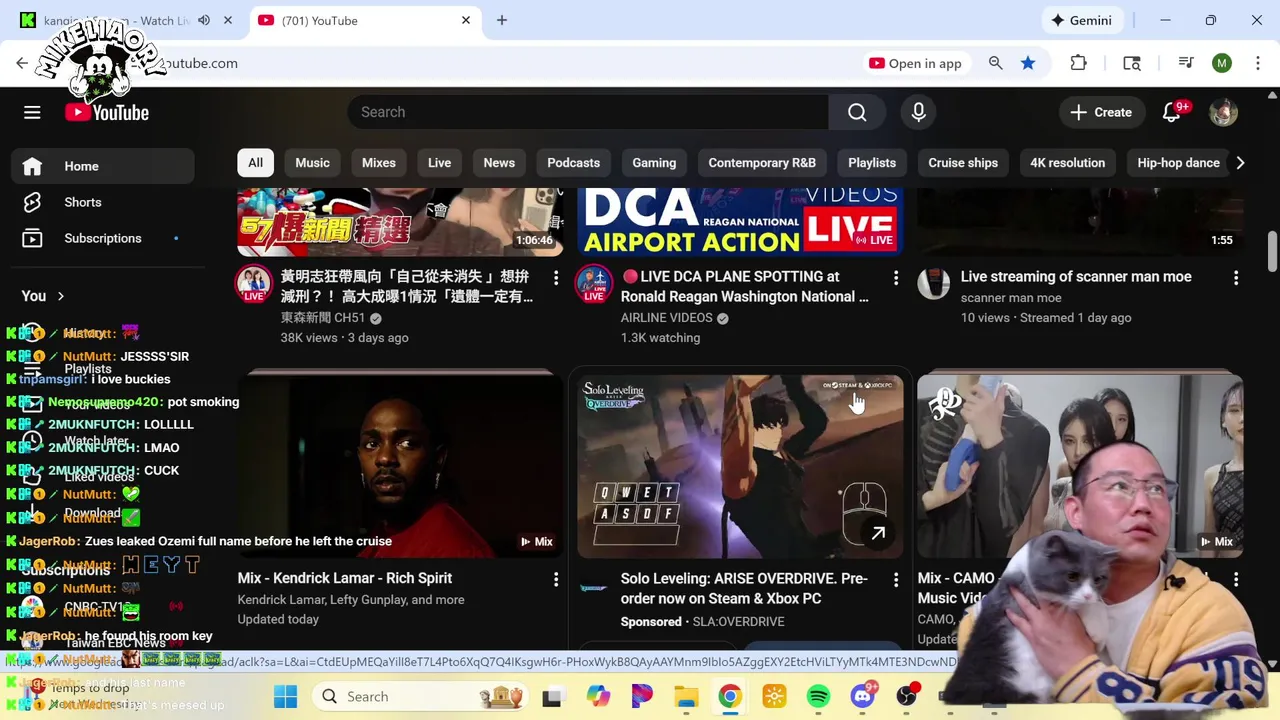Open Copilot from the taskbar
The height and width of the screenshot is (720, 1280).
pos(598,696)
